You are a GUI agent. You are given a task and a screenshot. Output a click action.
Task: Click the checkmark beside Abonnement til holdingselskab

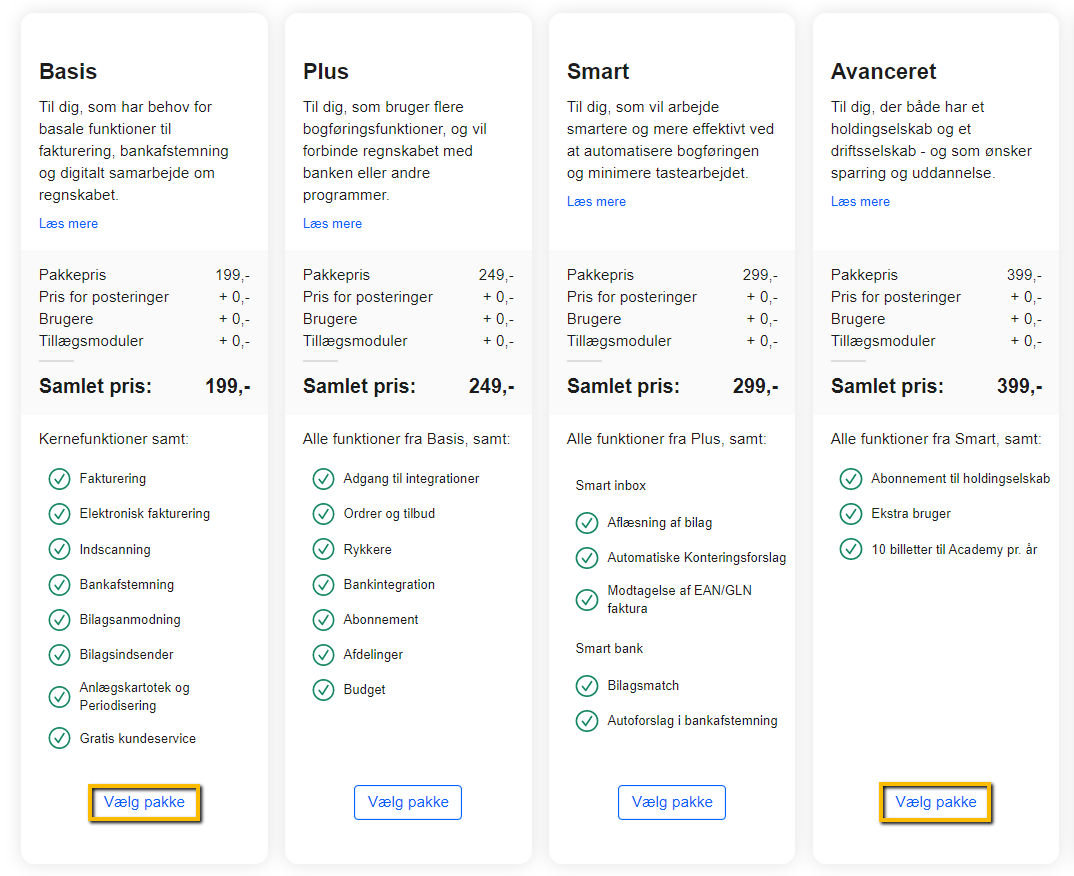851,479
